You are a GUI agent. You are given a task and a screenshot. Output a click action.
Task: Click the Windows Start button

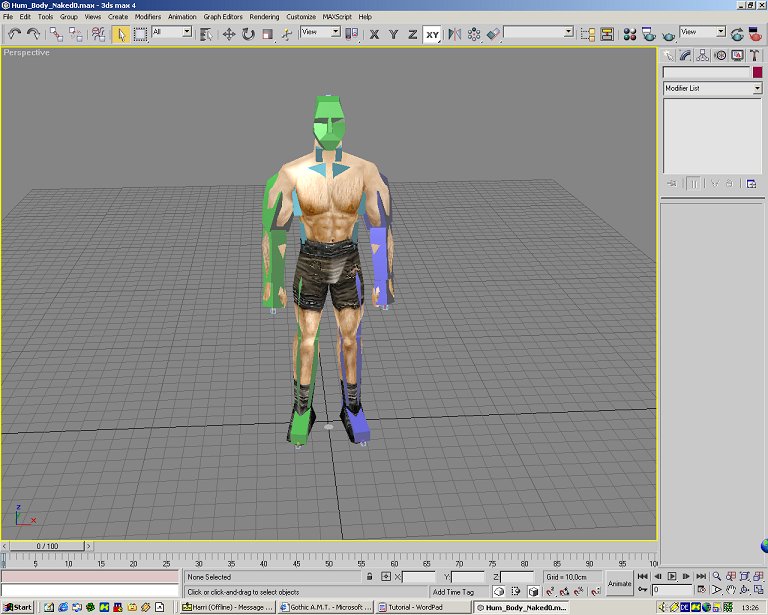click(x=17, y=607)
